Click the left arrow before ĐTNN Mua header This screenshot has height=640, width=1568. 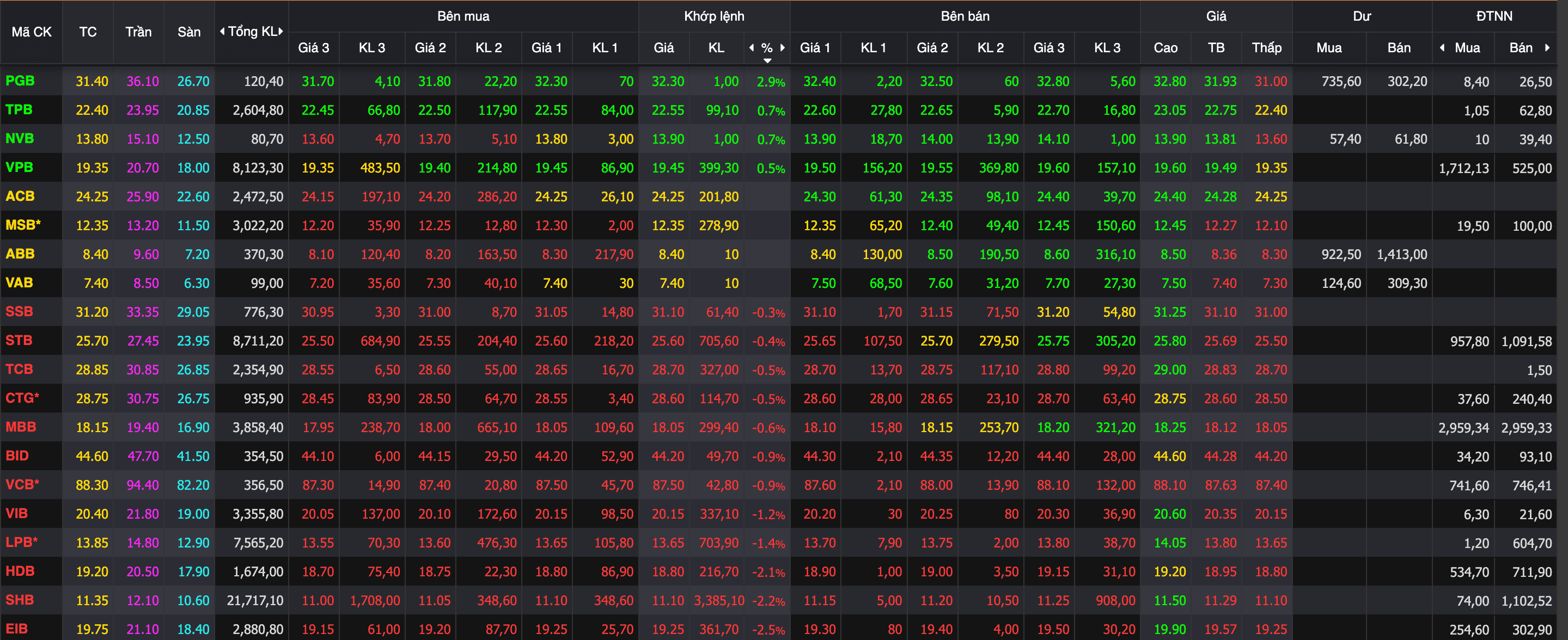(1442, 47)
